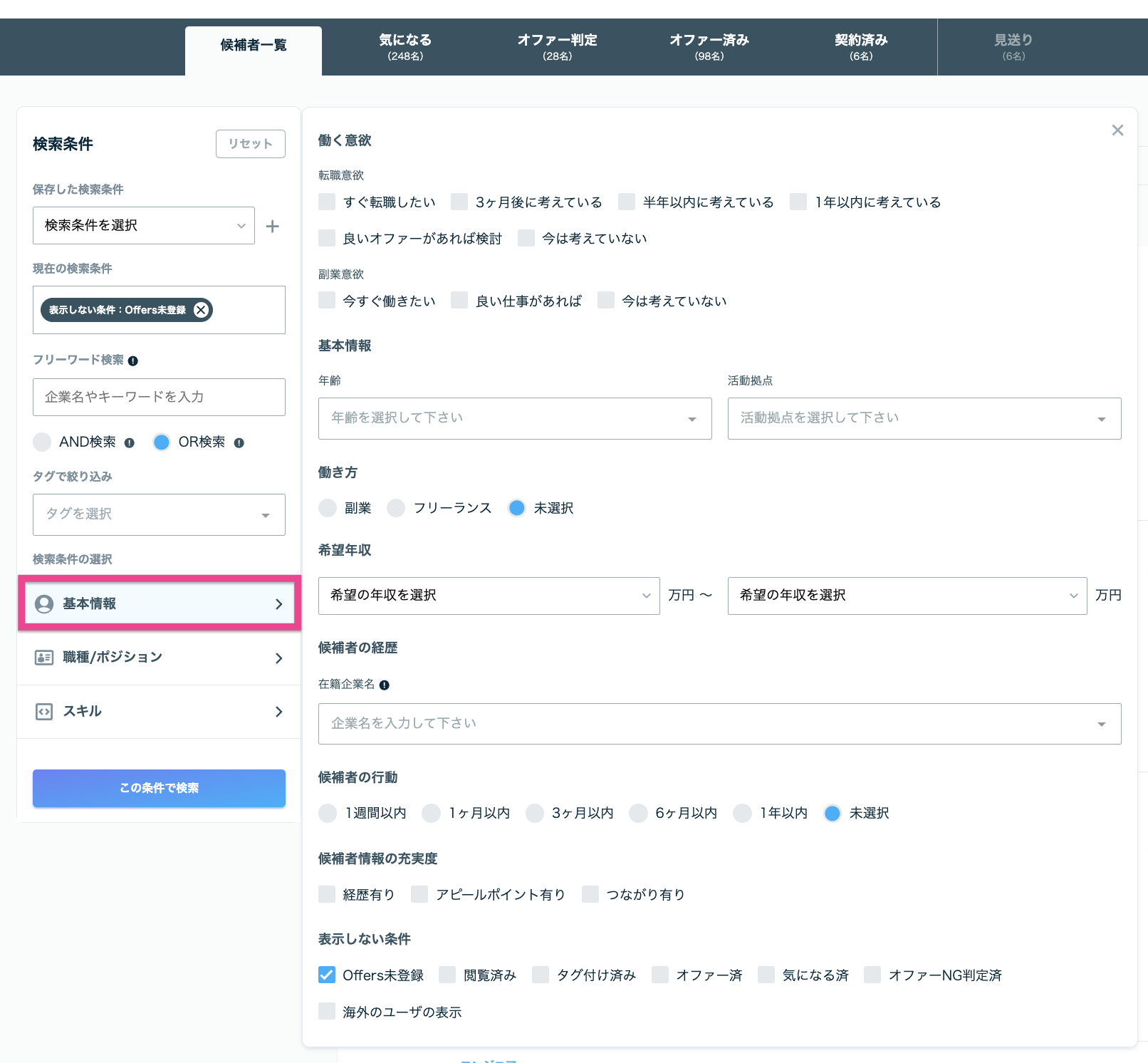The width and height of the screenshot is (1148, 1063).
Task: Open 検索条件を選択 dropdown
Action: click(x=144, y=226)
